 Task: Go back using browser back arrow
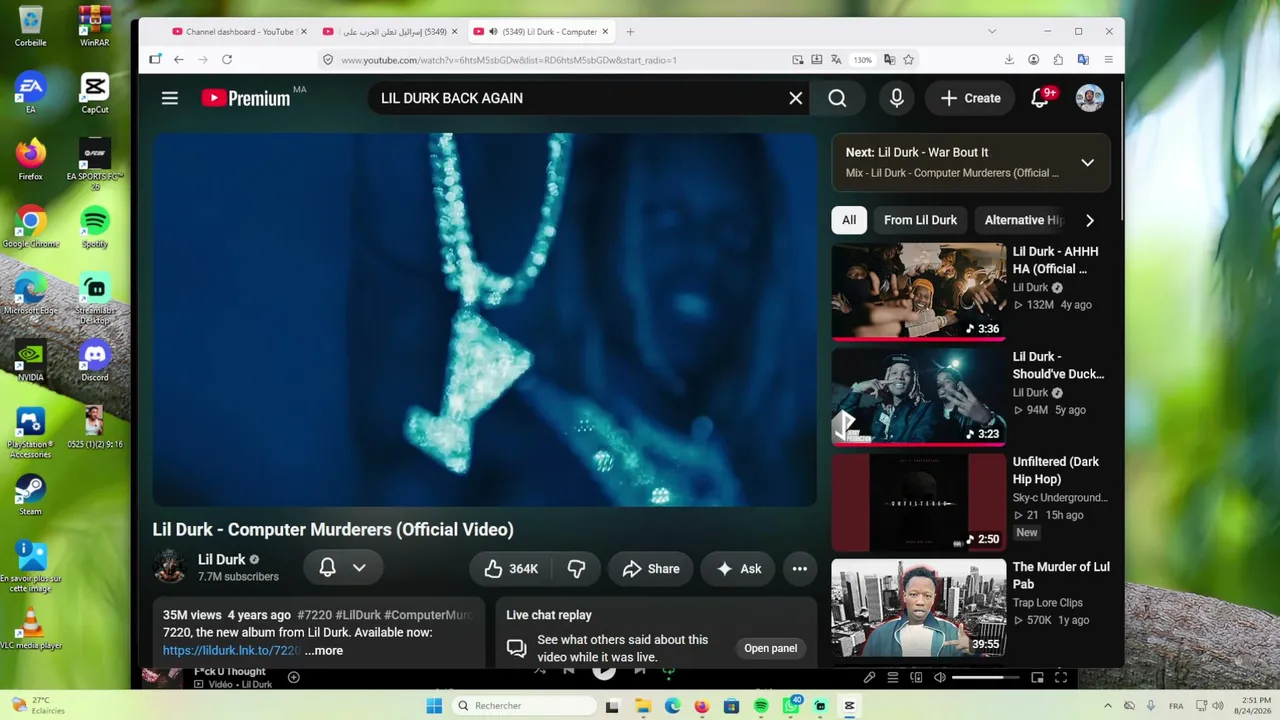pyautogui.click(x=178, y=60)
